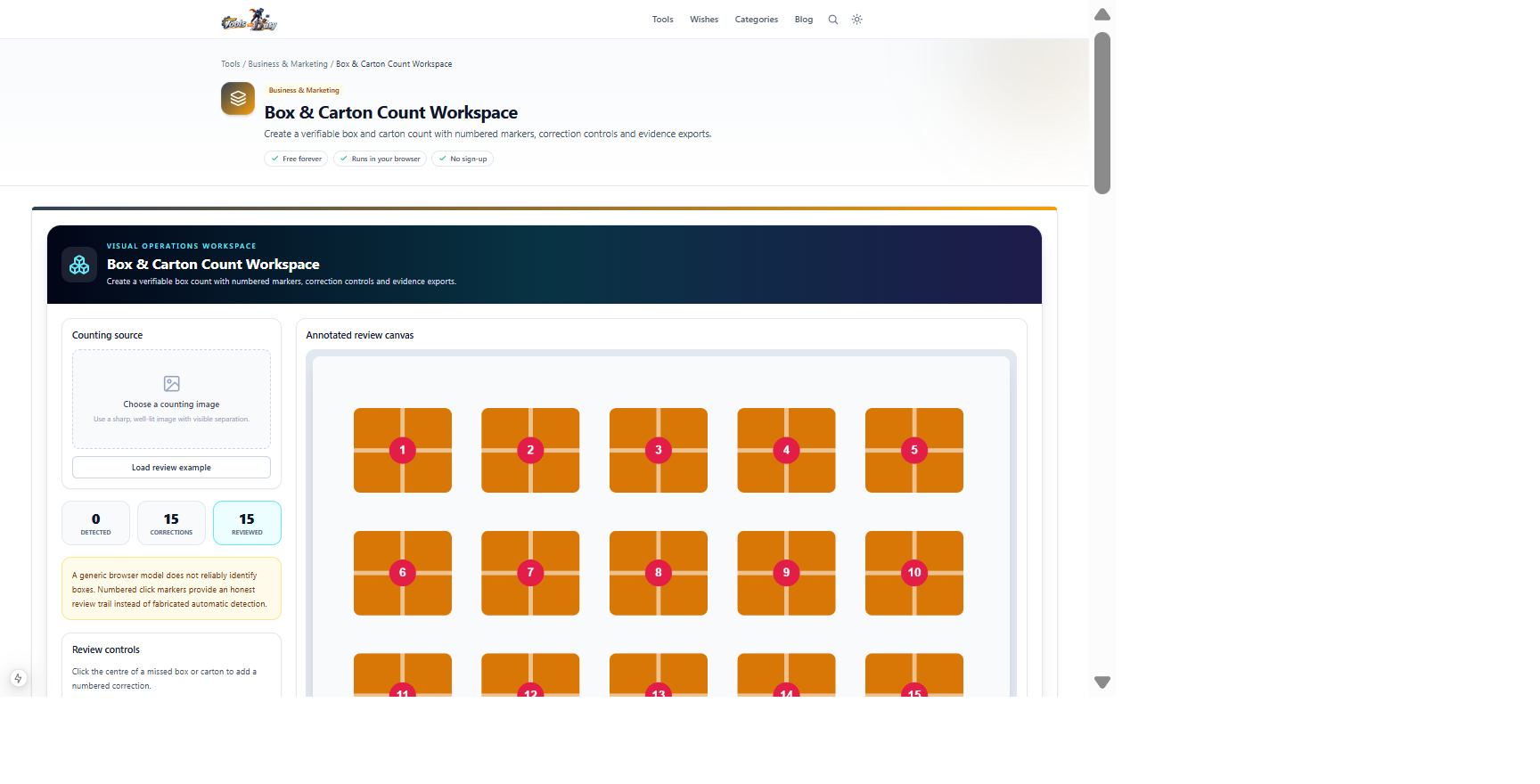Viewport: 1540px width, 784px height.
Task: Click the lightning bolt icon at the page corner
Action: pos(18,679)
